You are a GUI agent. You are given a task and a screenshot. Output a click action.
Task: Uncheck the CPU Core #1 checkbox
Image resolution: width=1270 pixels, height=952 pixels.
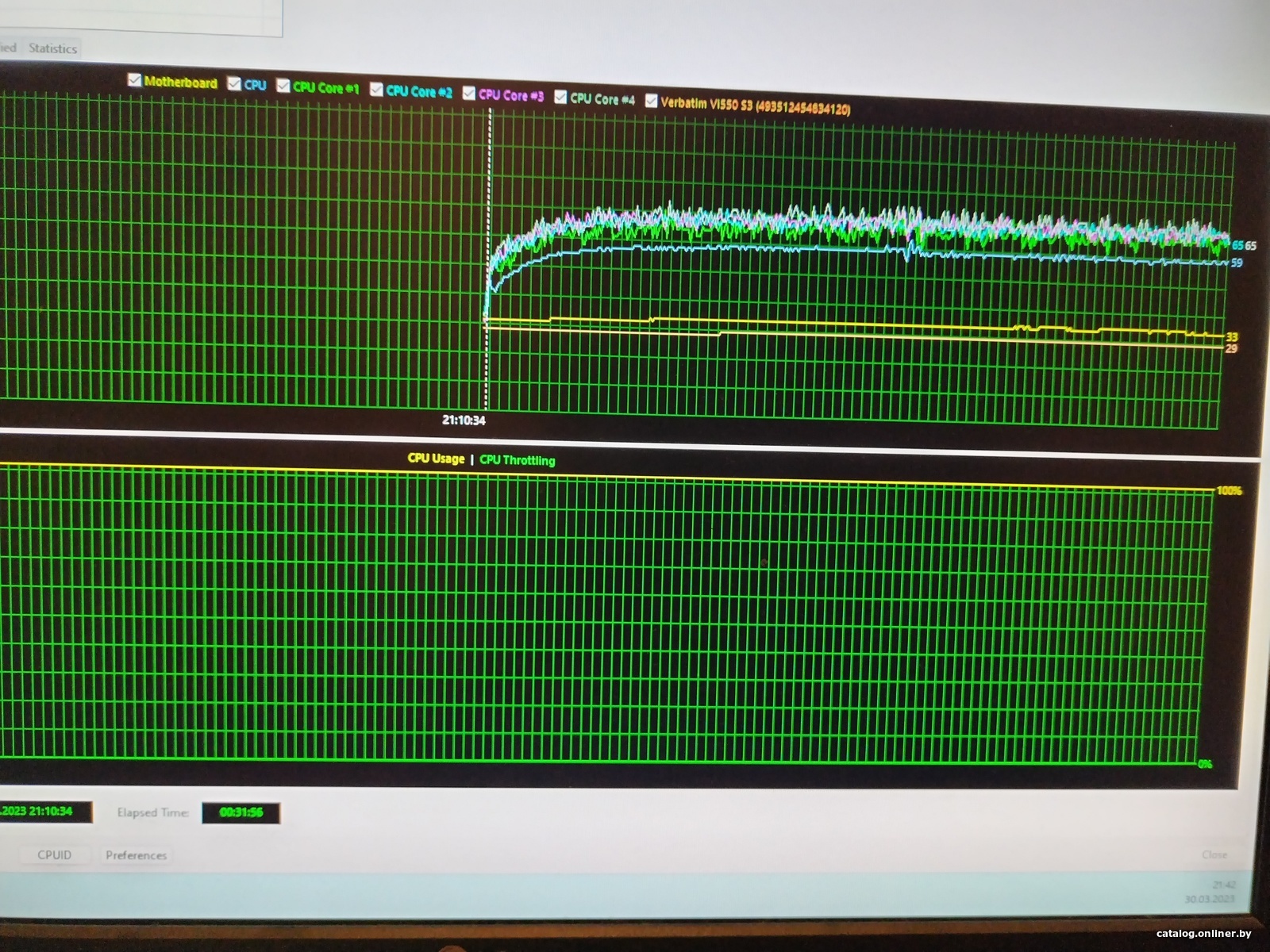[283, 86]
